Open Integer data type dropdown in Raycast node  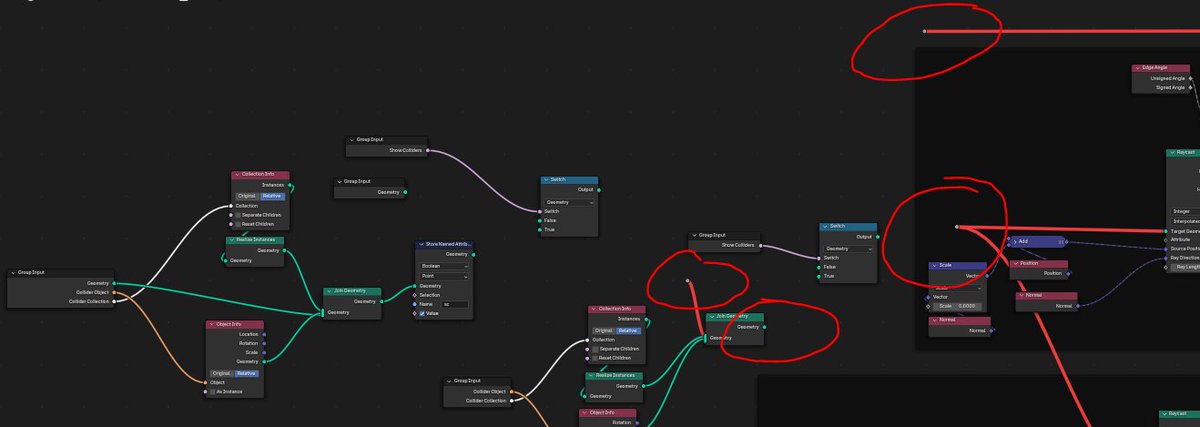pos(1185,211)
